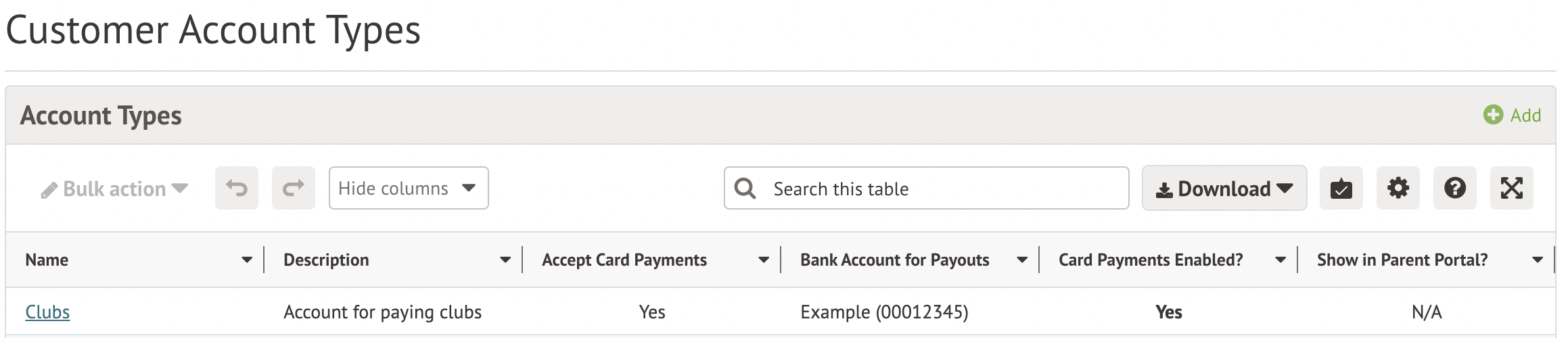This screenshot has height=338, width=1568.
Task: Open Card Payments Enabled column menu
Action: point(1281,260)
